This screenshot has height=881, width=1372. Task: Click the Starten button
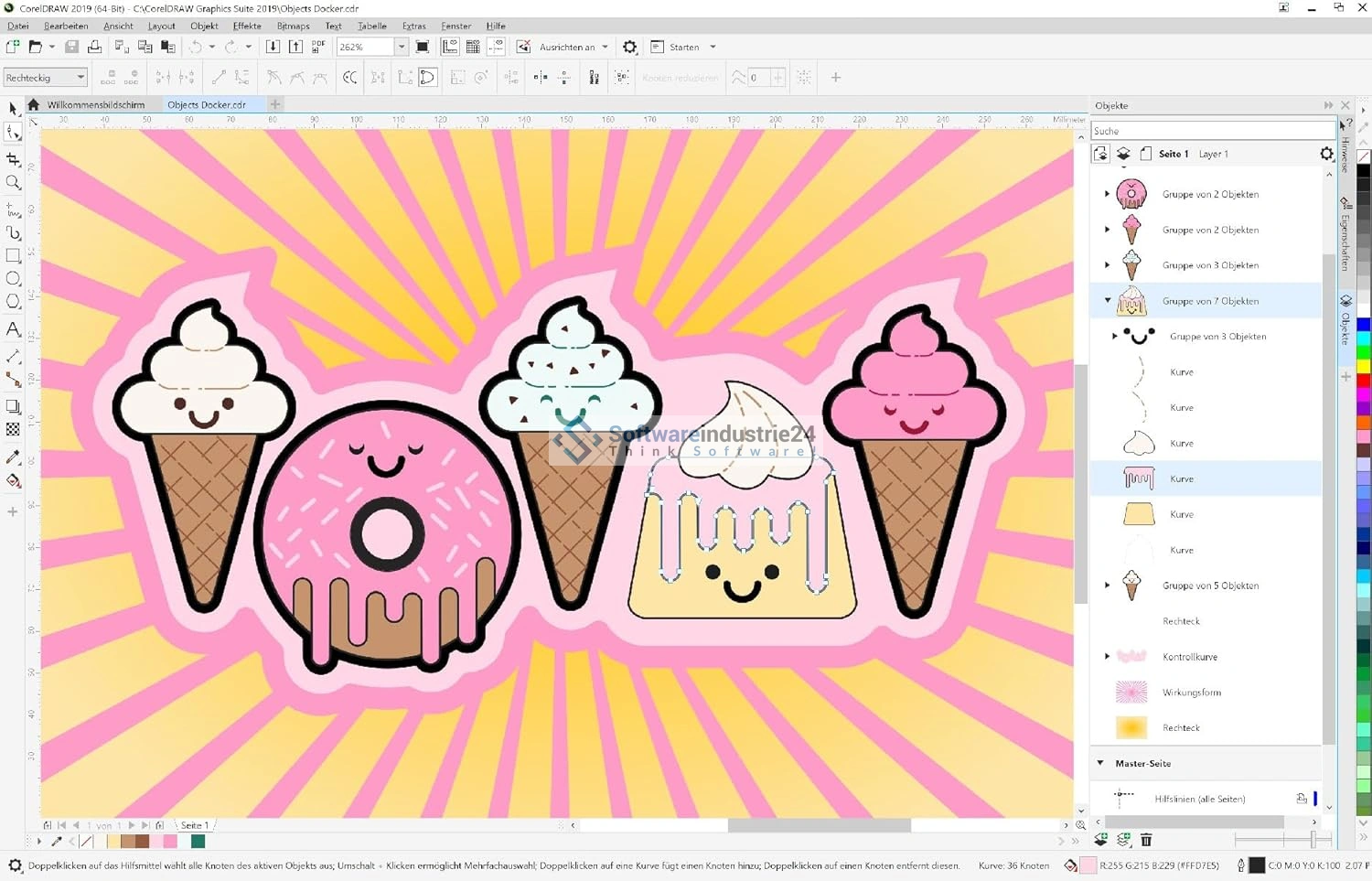point(683,47)
